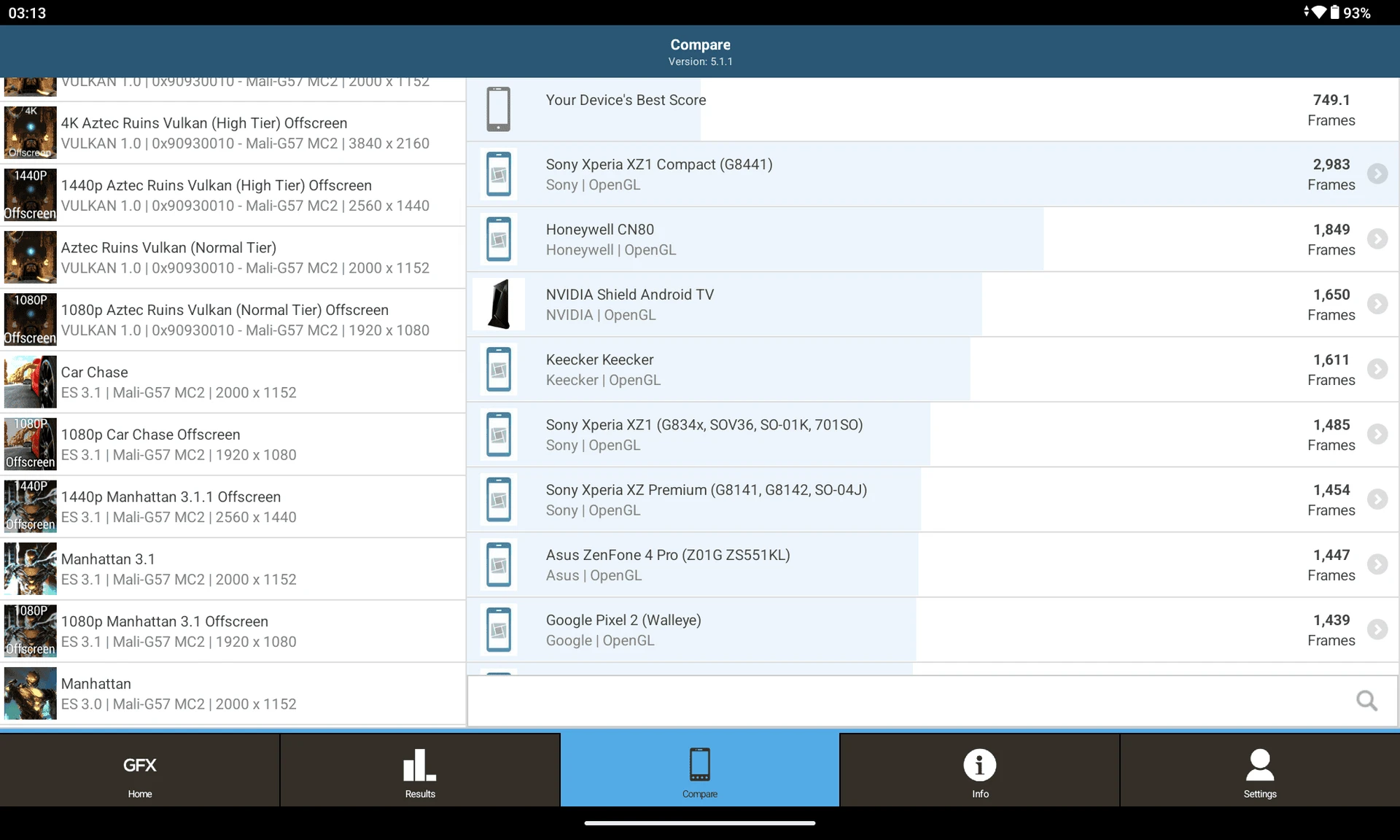Expand Sony Xperia XZ Premium details arrow

pos(1377,499)
